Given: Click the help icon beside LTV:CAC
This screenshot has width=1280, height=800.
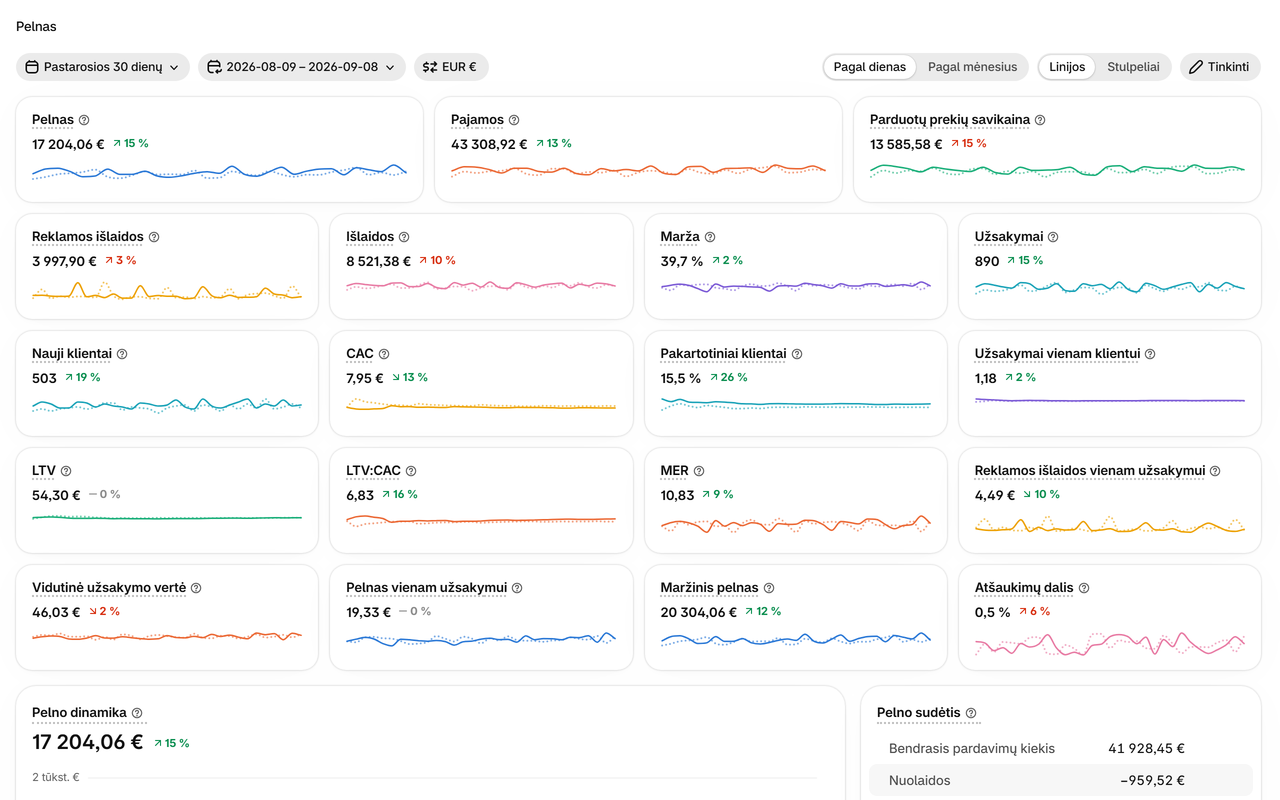Looking at the screenshot, I should point(411,471).
